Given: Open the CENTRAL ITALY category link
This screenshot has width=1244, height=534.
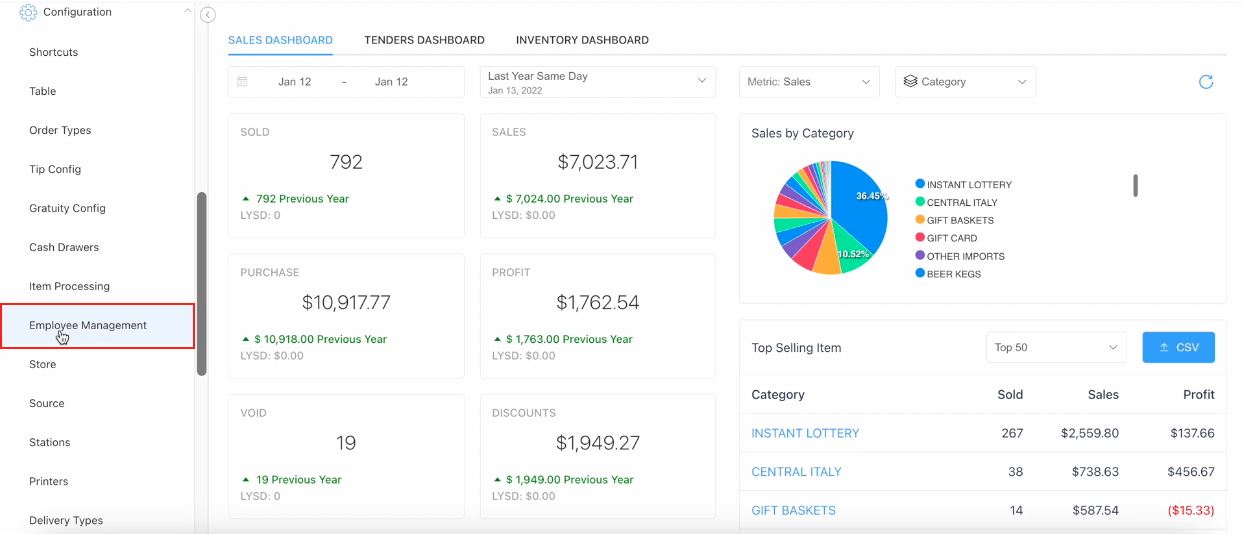Looking at the screenshot, I should tap(796, 472).
